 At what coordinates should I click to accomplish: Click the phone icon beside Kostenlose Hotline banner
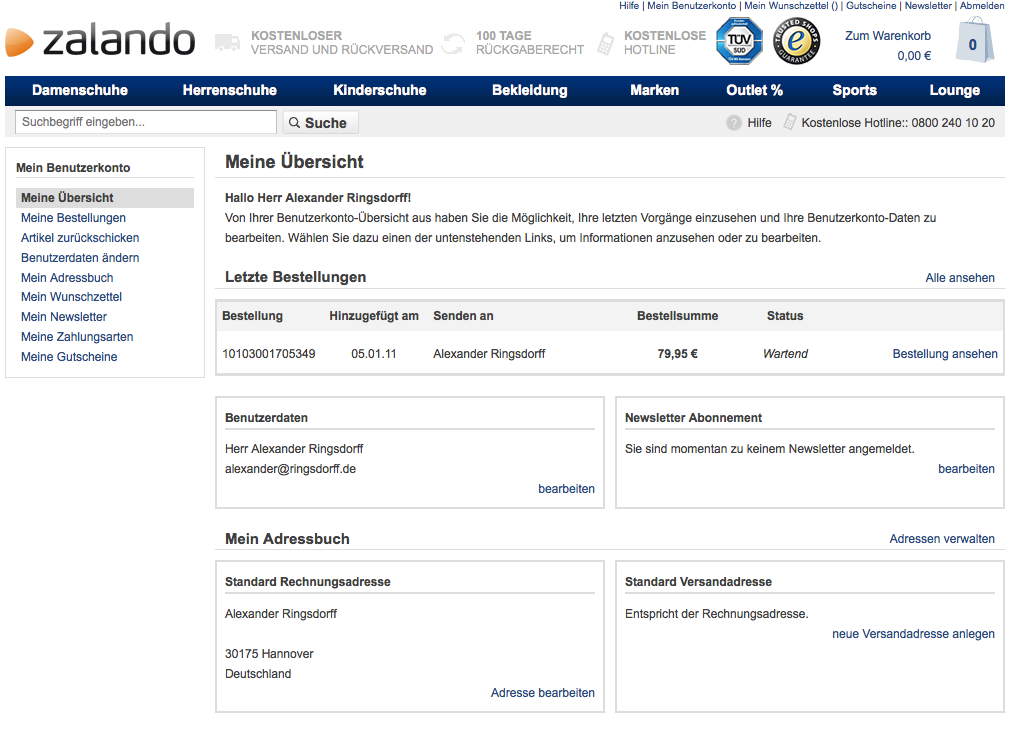(x=605, y=43)
